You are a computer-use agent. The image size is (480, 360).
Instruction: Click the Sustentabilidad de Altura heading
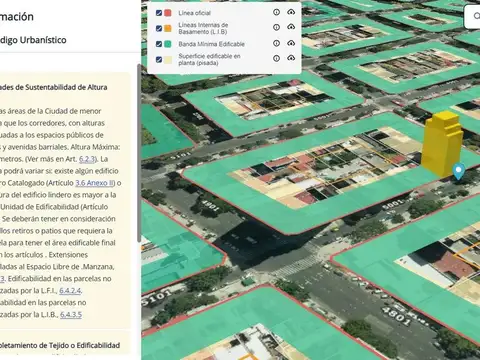coord(54,87)
